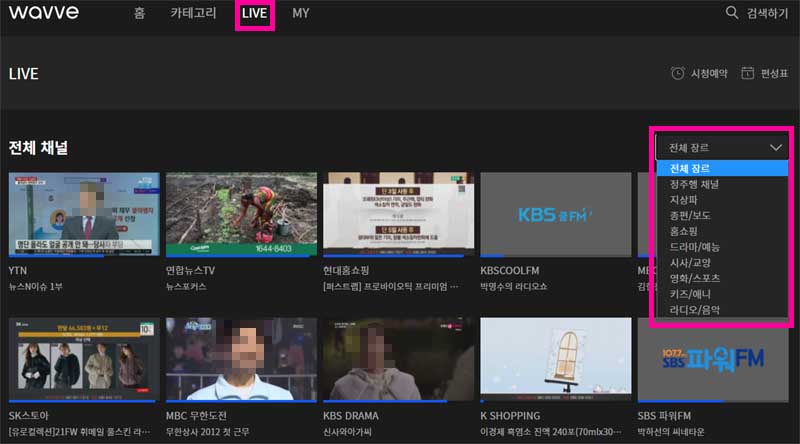Click 검색하기 search text

767,13
